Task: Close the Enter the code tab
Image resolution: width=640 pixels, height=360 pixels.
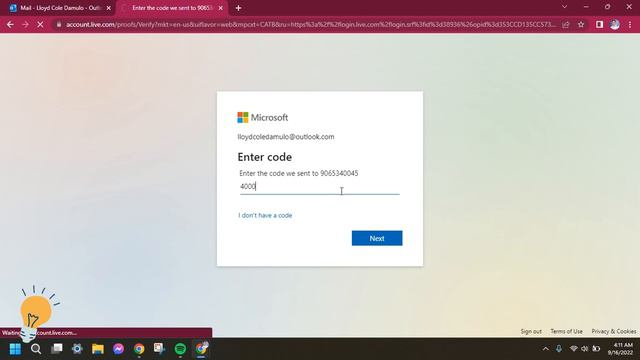Action: [221, 8]
